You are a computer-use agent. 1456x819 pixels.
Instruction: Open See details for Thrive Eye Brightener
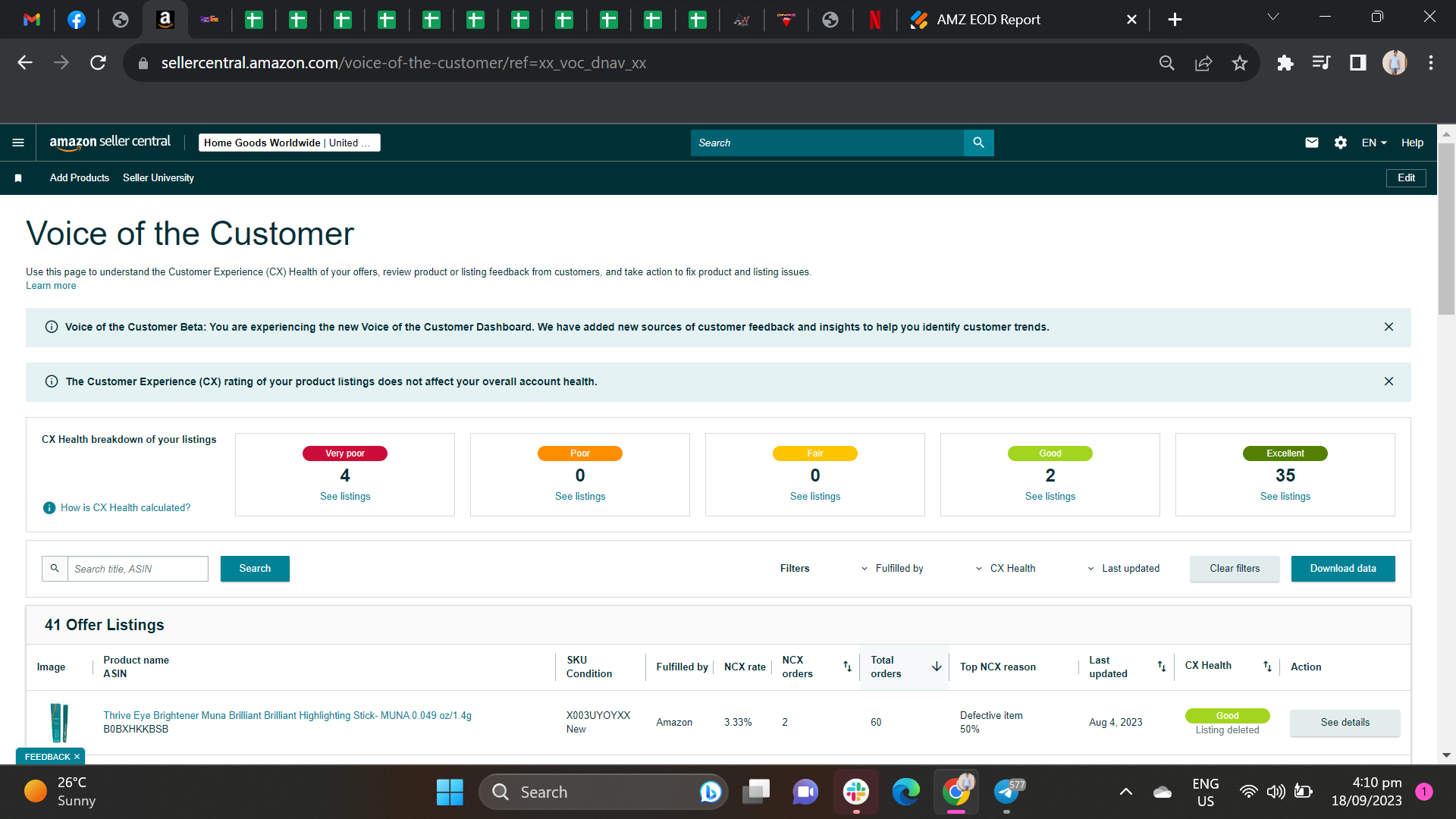tap(1345, 723)
